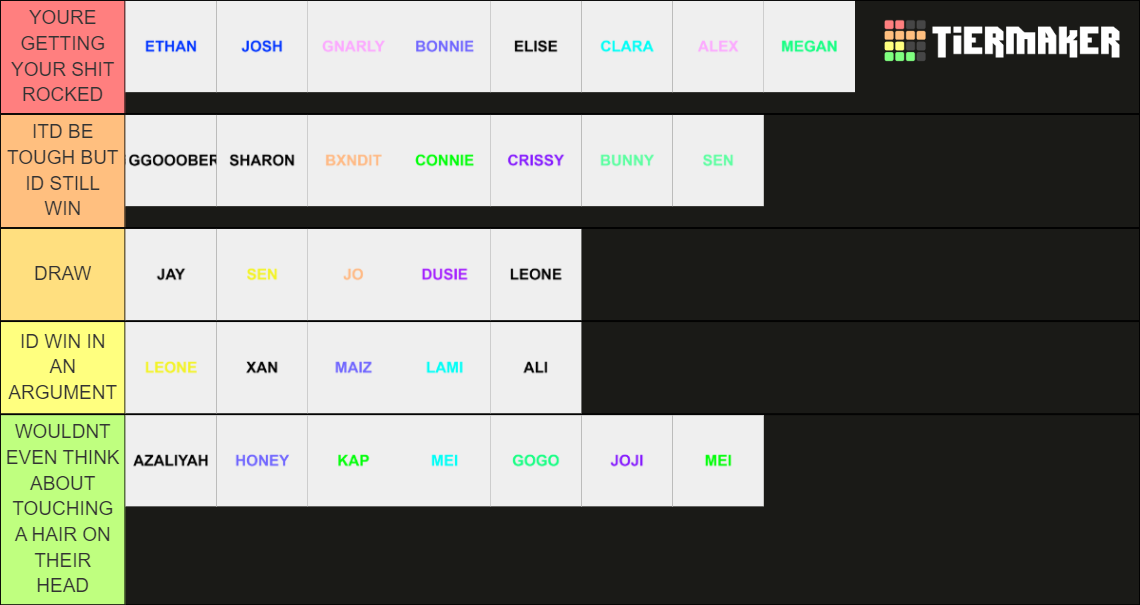Click the green WOULDNT EVEN THINK tier label
This screenshot has width=1140, height=605.
coord(62,508)
